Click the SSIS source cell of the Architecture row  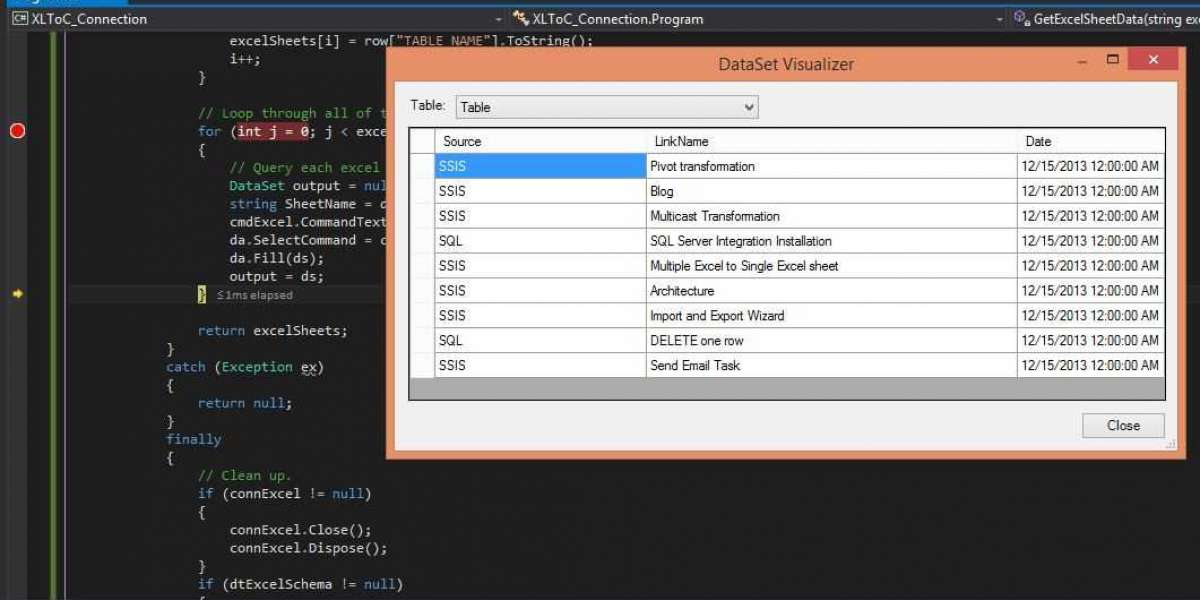pos(540,291)
